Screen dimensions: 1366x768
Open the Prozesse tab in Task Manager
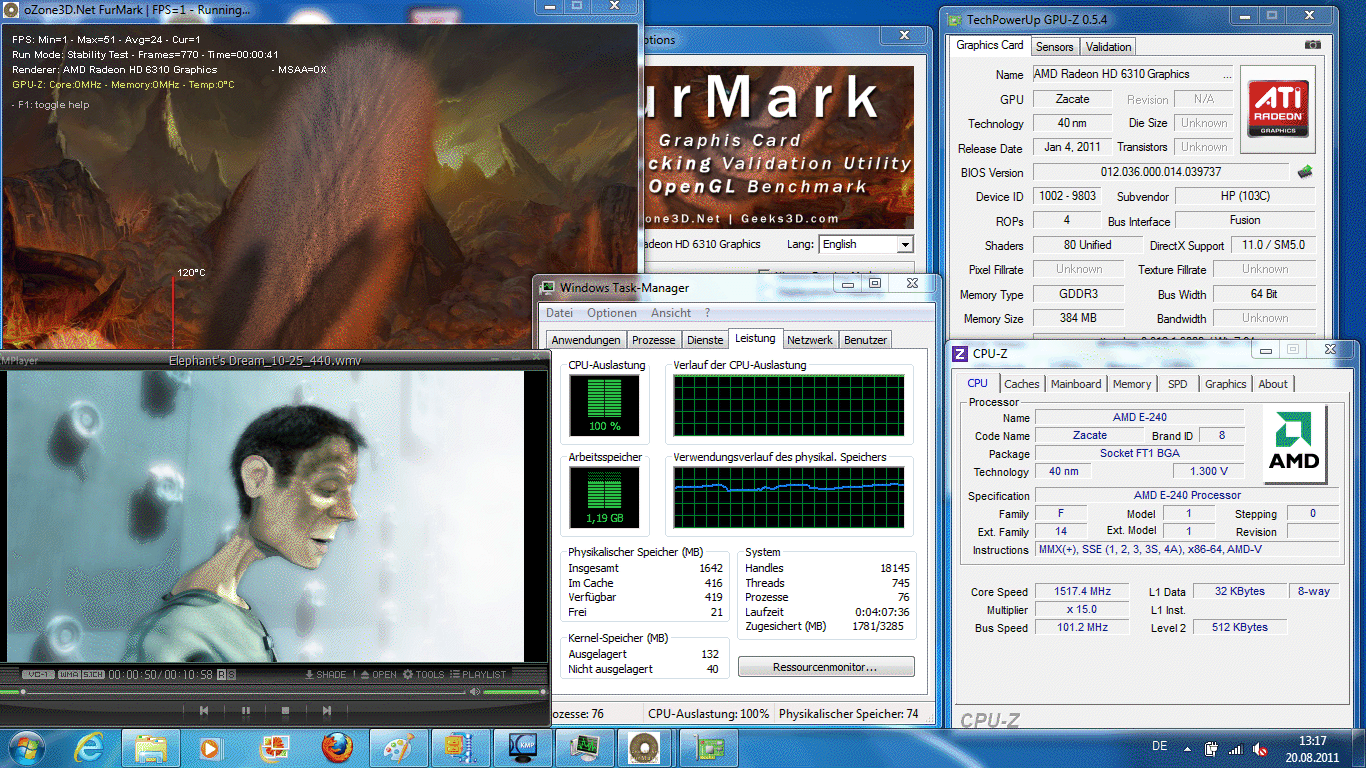[653, 340]
